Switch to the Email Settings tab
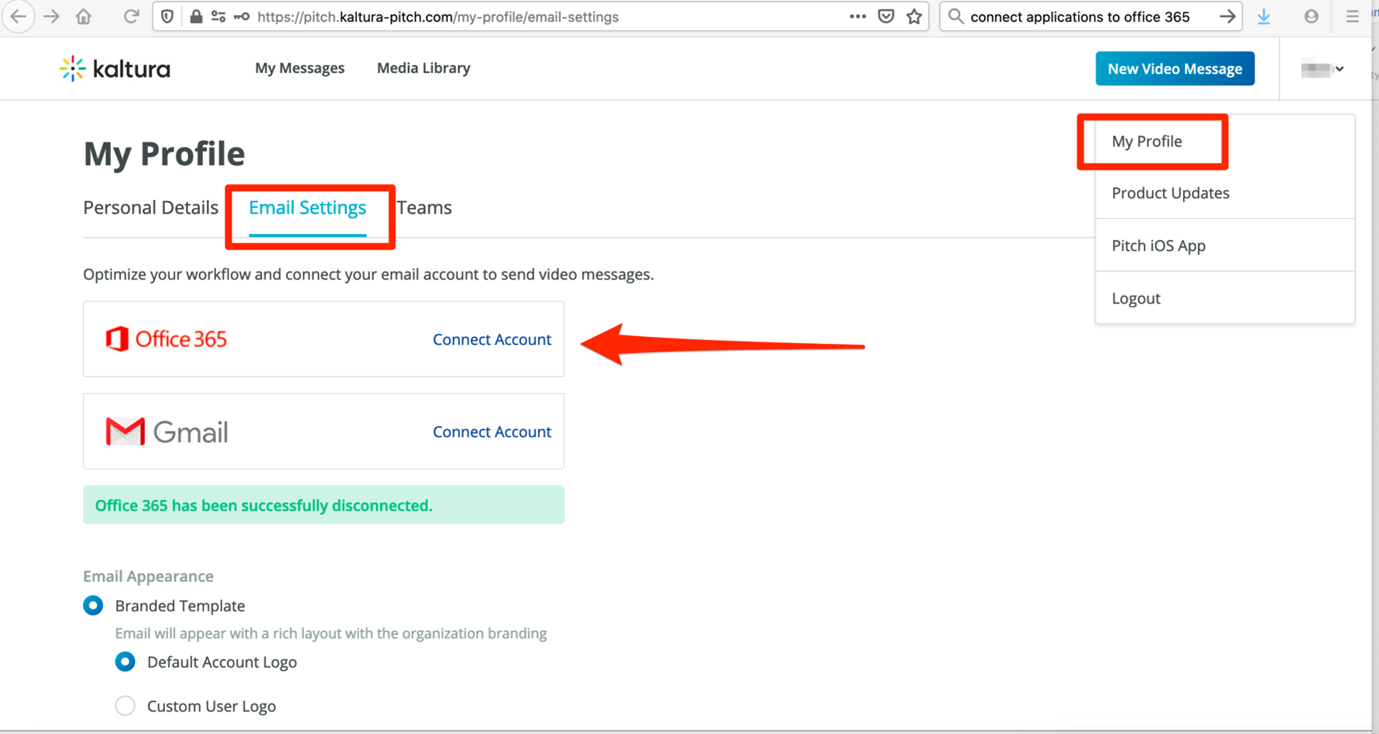The image size is (1379, 734). click(x=308, y=207)
